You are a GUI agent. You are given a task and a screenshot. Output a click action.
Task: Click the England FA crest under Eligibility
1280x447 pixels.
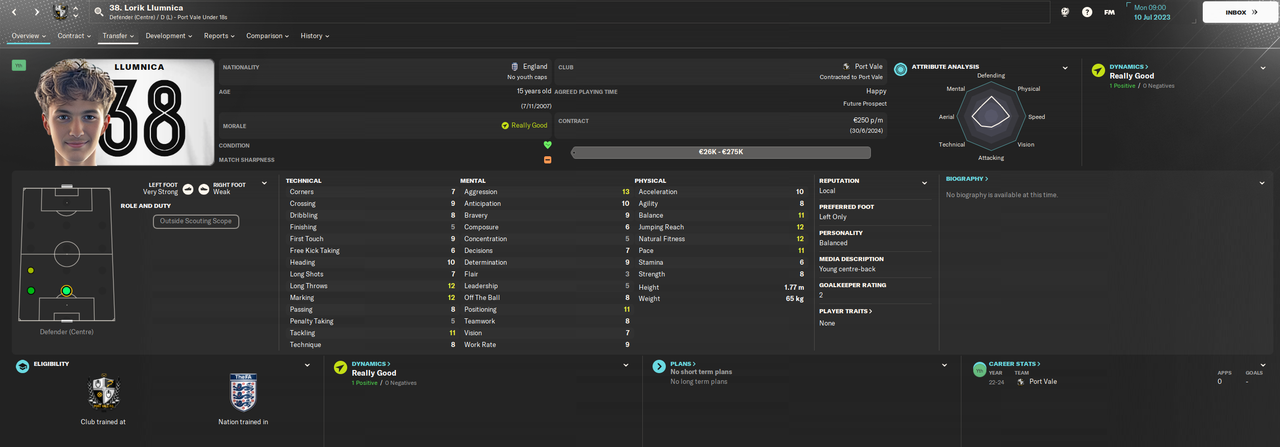243,393
